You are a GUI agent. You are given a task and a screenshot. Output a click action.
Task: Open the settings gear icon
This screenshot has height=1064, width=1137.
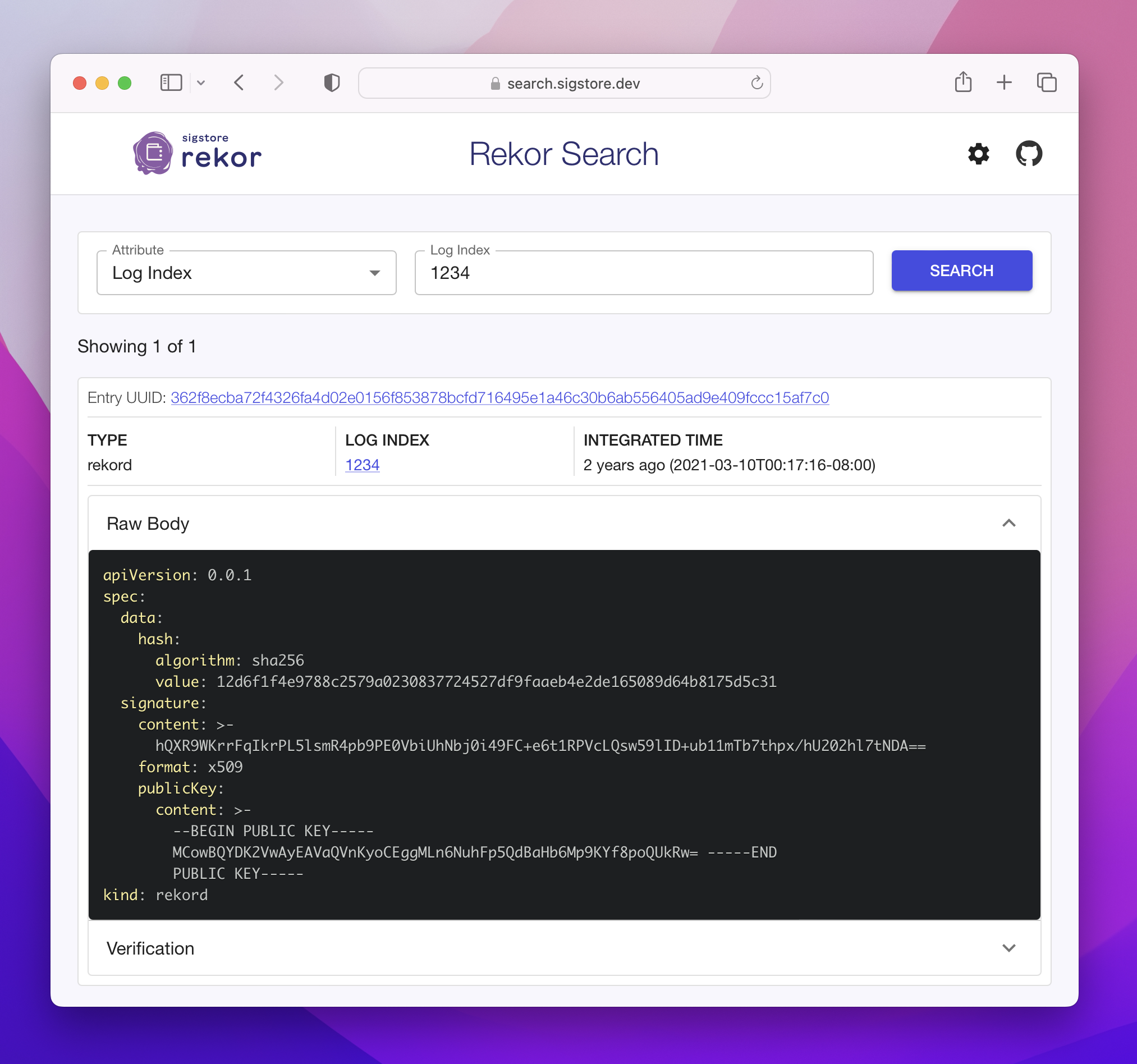tap(978, 154)
